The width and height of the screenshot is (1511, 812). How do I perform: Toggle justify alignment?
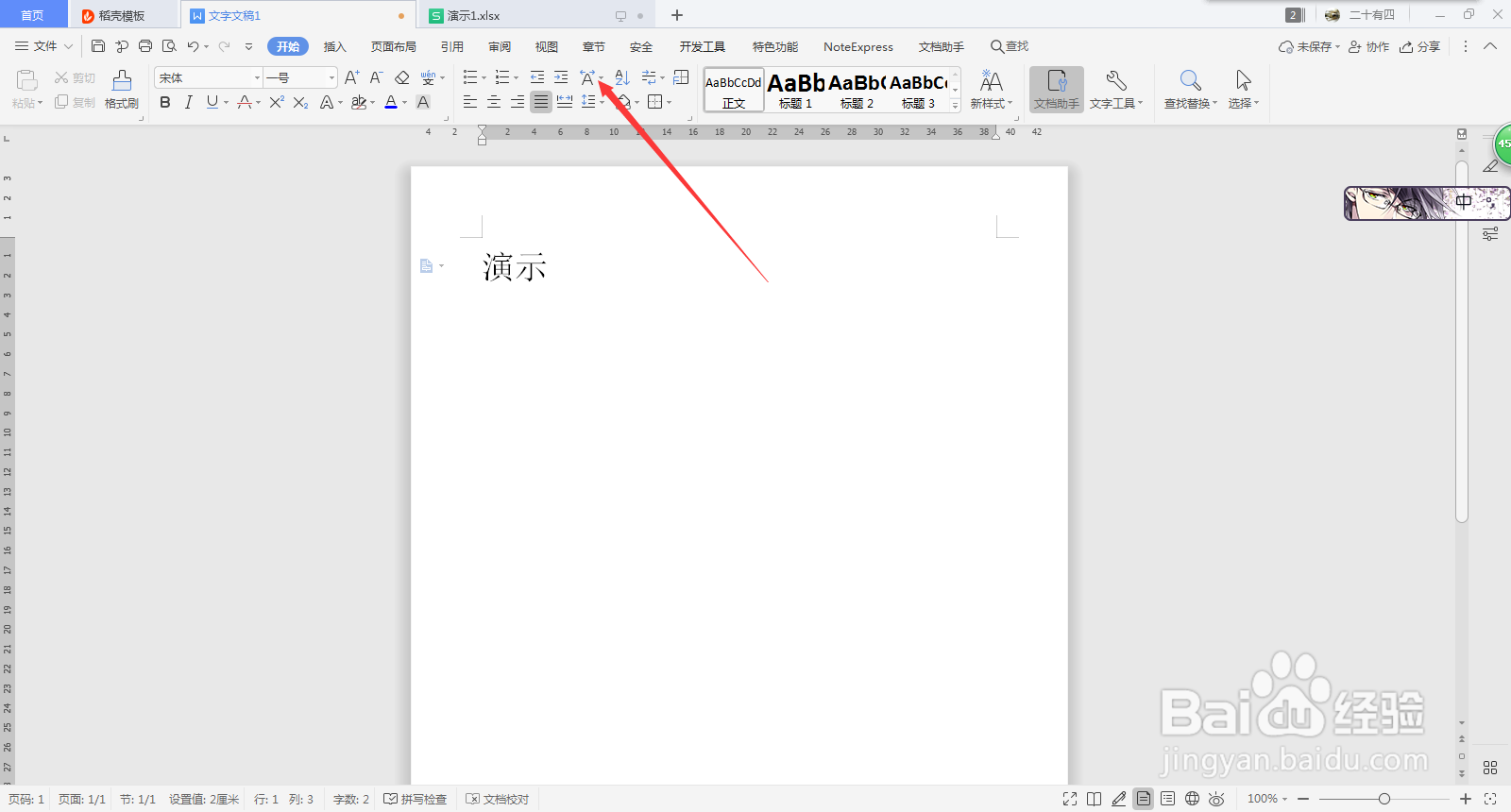[541, 102]
